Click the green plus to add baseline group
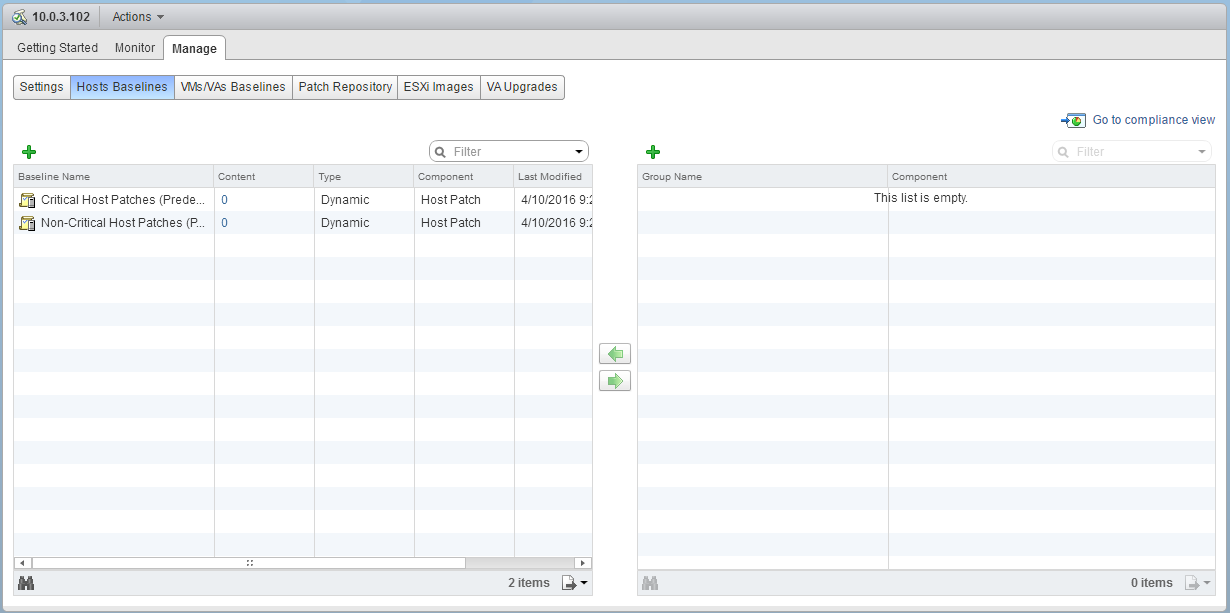Image resolution: width=1230 pixels, height=613 pixels. point(653,151)
